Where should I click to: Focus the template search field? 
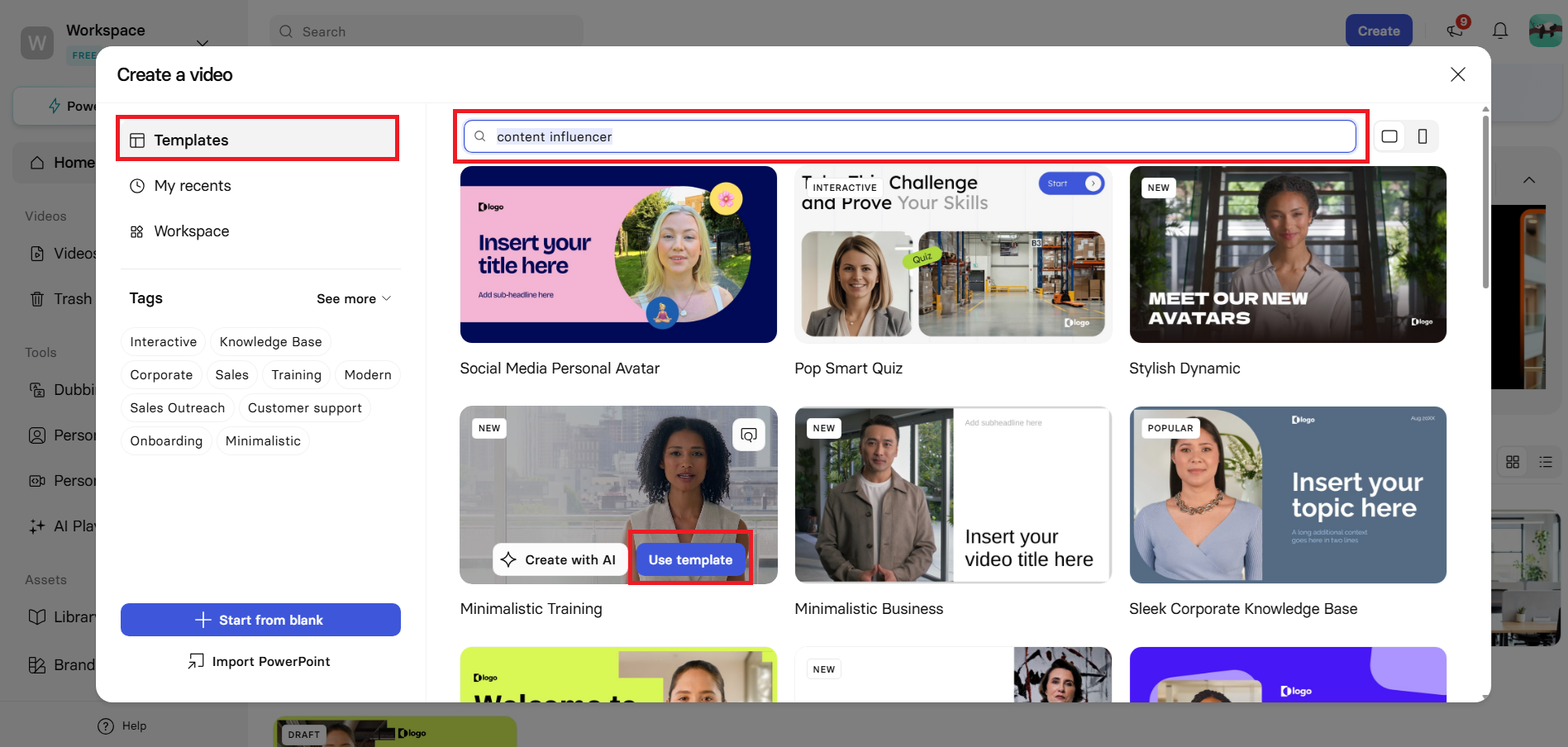[909, 136]
